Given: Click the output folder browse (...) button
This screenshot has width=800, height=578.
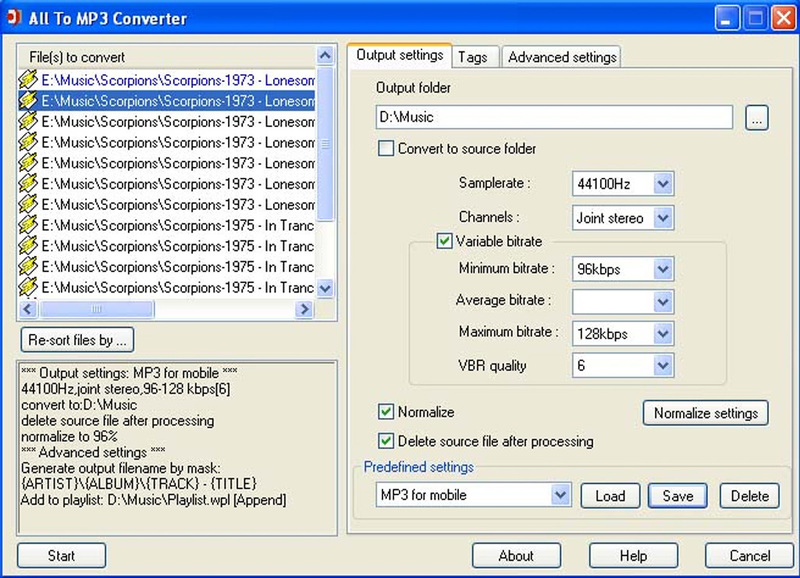Looking at the screenshot, I should click(x=757, y=118).
